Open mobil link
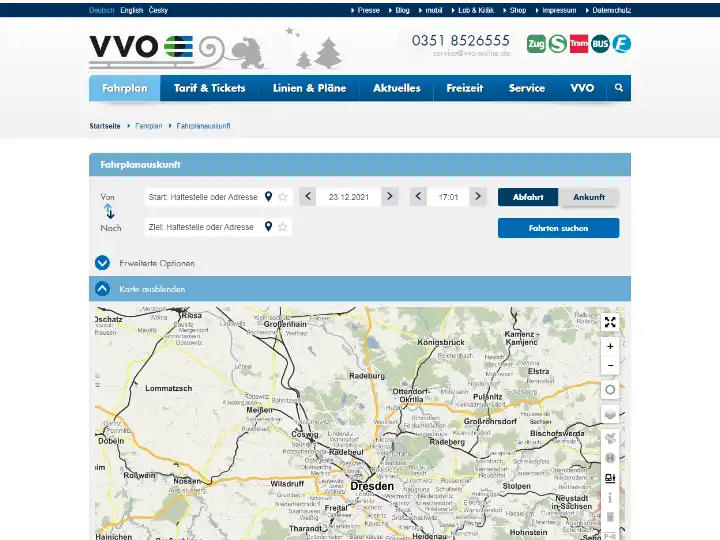 click(434, 10)
